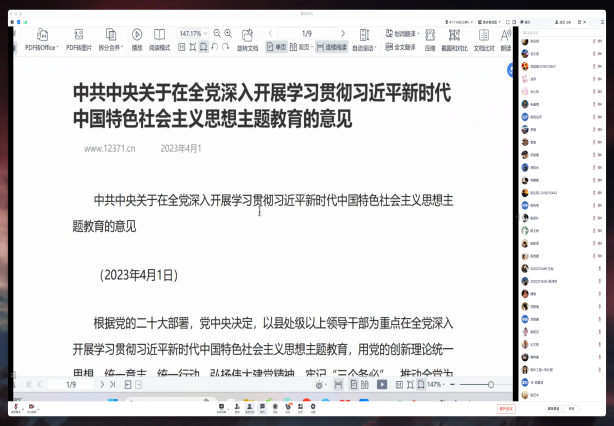Enable 连续阅读 continuous reading mode
The width and height of the screenshot is (614, 426).
333,47
